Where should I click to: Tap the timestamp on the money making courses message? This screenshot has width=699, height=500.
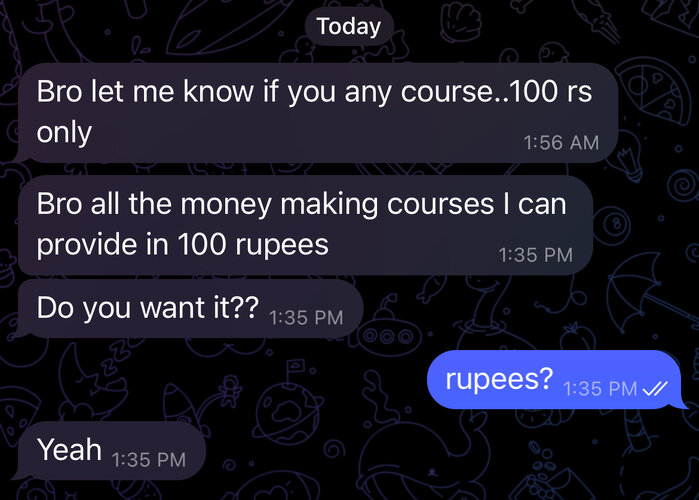535,255
